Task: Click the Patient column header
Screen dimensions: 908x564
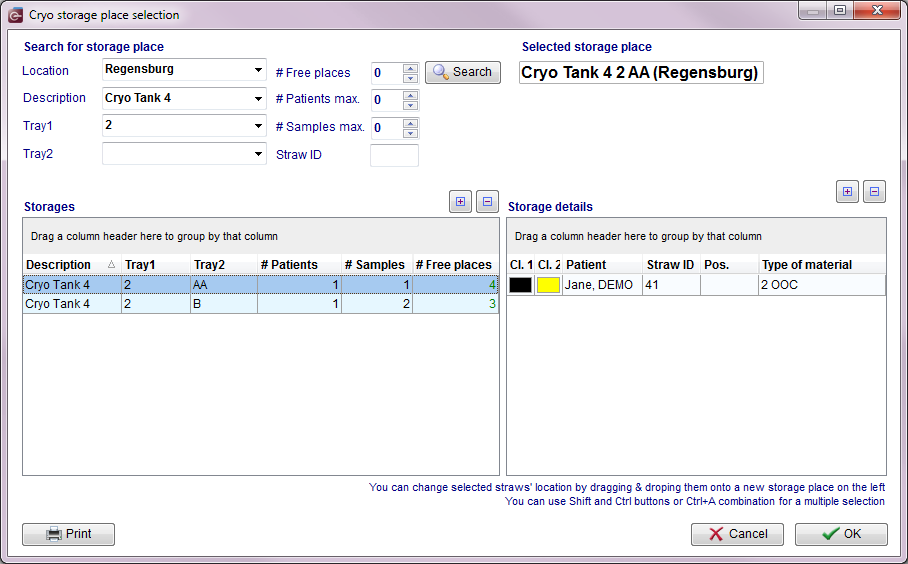Action: (x=602, y=265)
